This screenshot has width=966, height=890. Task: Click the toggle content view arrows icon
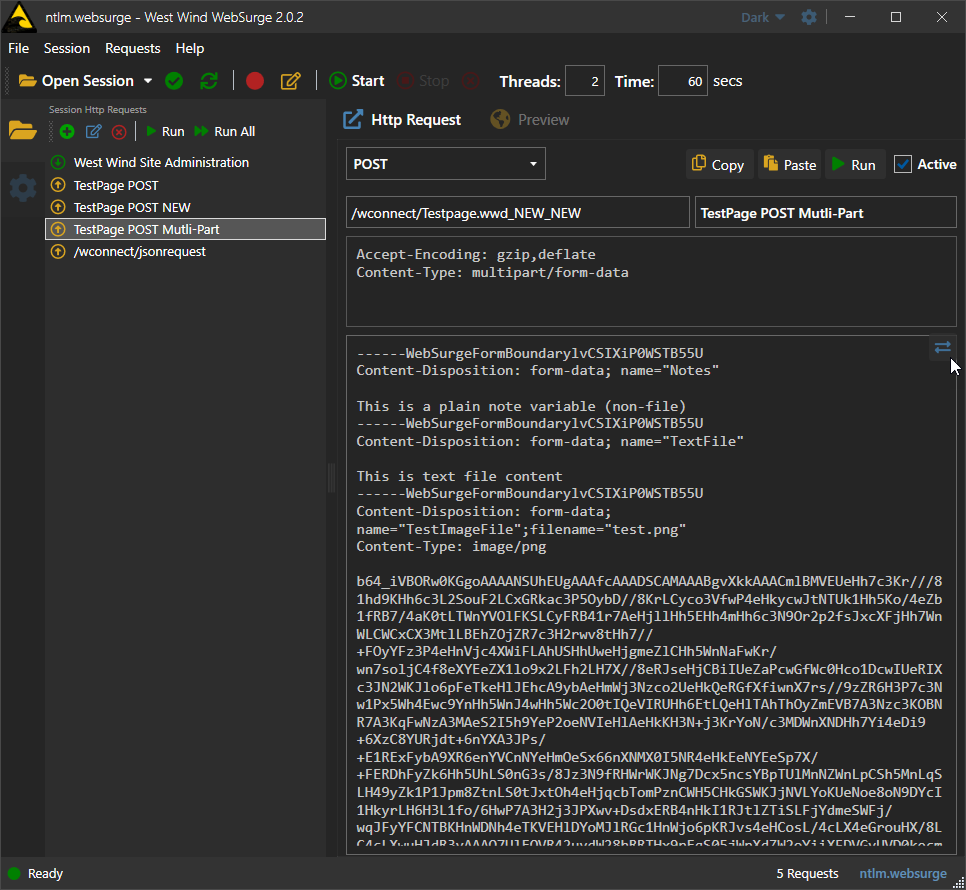[943, 347]
